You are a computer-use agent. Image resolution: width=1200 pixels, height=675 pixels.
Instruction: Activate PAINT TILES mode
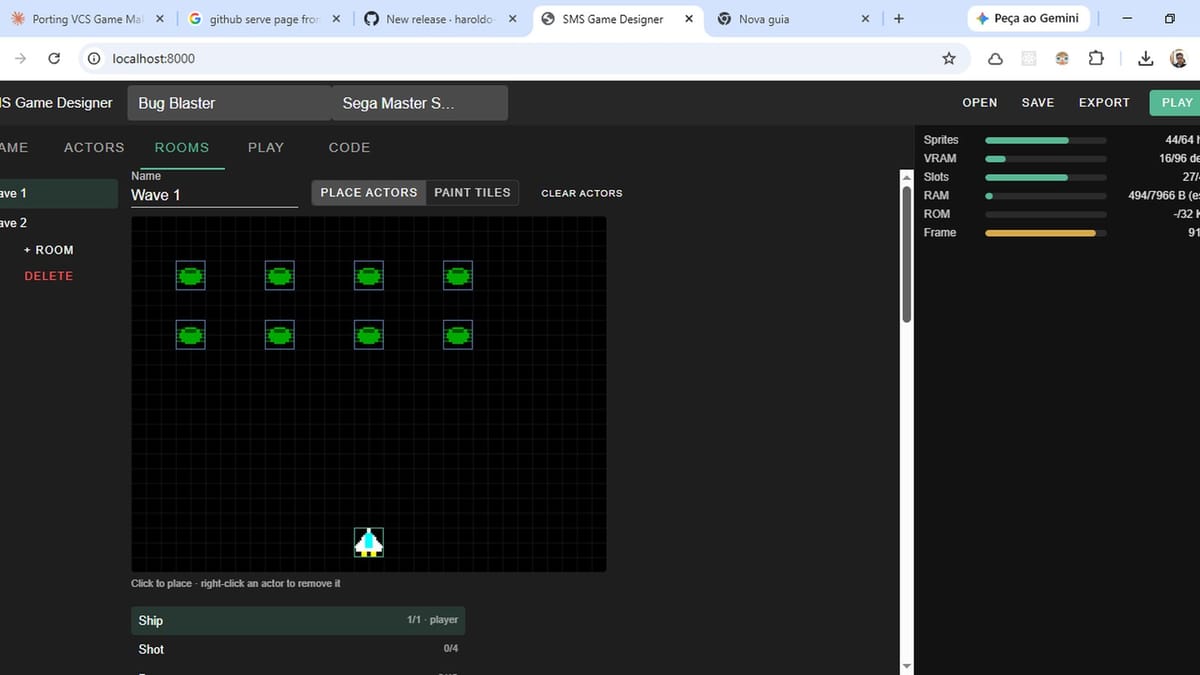coord(472,193)
